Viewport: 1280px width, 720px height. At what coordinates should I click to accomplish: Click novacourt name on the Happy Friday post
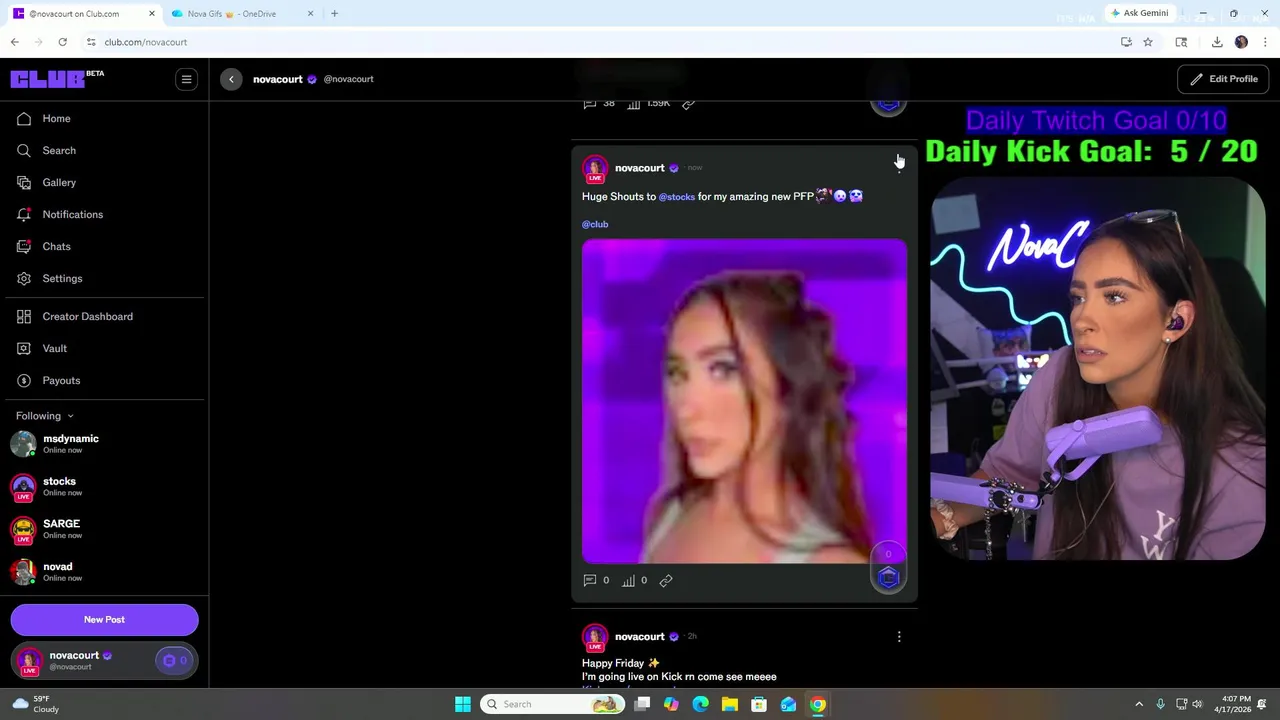point(640,637)
